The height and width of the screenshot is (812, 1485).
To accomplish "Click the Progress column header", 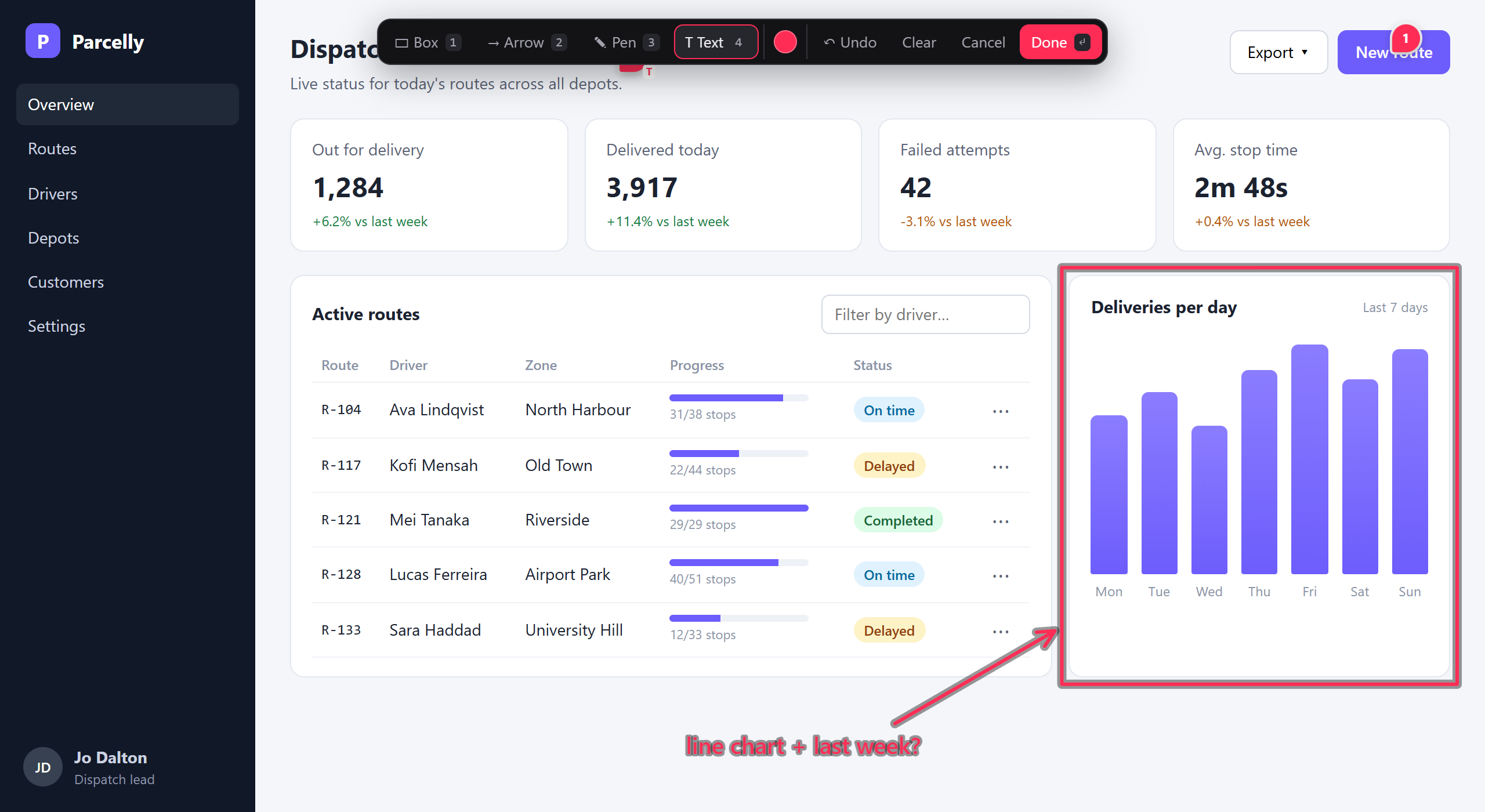I will click(697, 365).
